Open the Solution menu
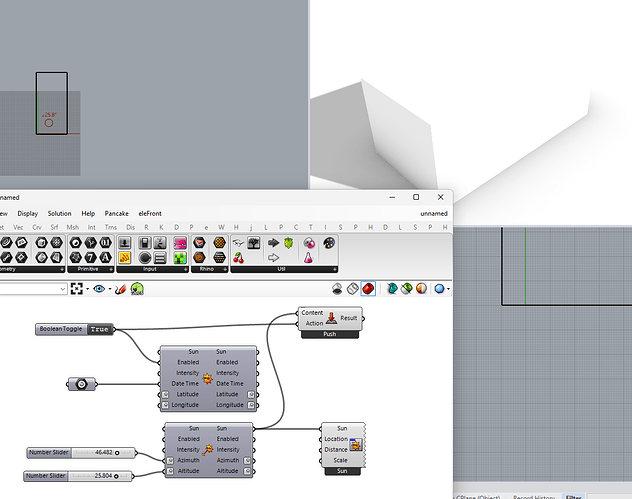This screenshot has height=499, width=632. click(59, 214)
